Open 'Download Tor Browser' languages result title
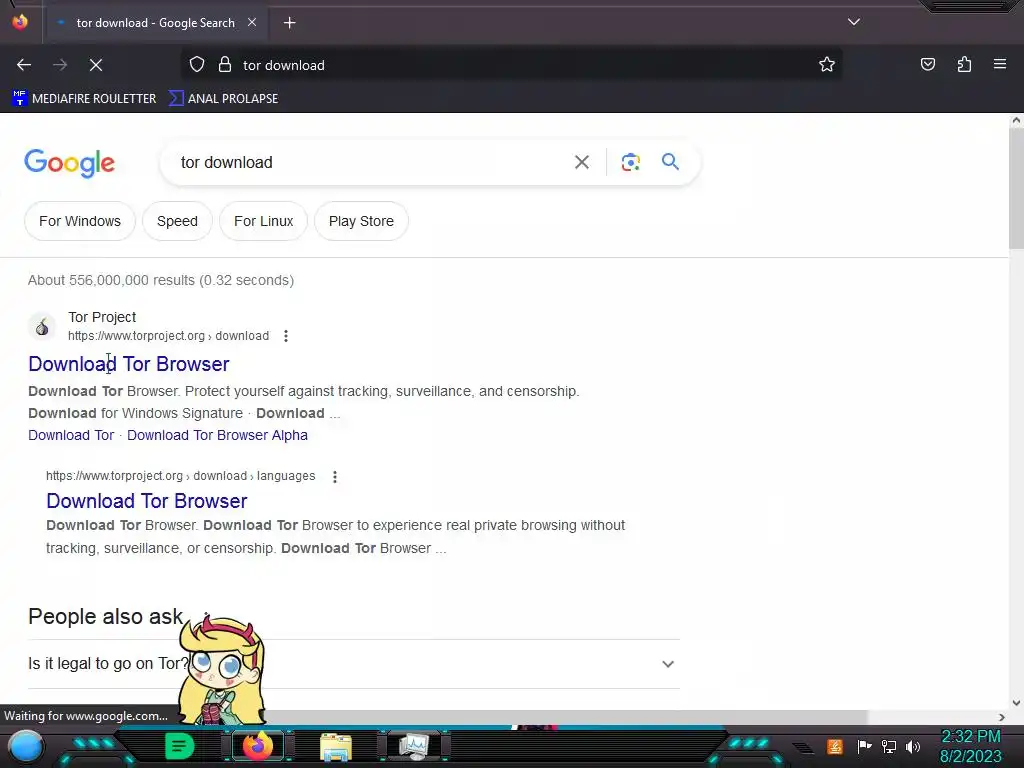 point(146,502)
